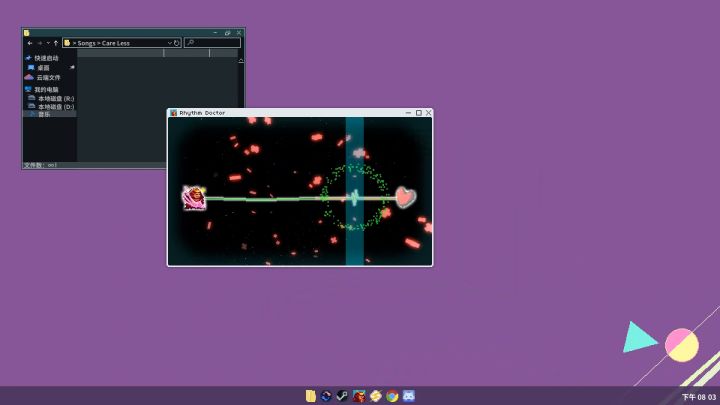Screen dimensions: 720x405
Task: Open the blue swirl app in taskbar
Action: coord(326,396)
